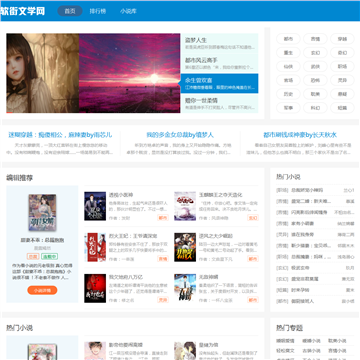Choose the 恐怖 genre pill

315,80
